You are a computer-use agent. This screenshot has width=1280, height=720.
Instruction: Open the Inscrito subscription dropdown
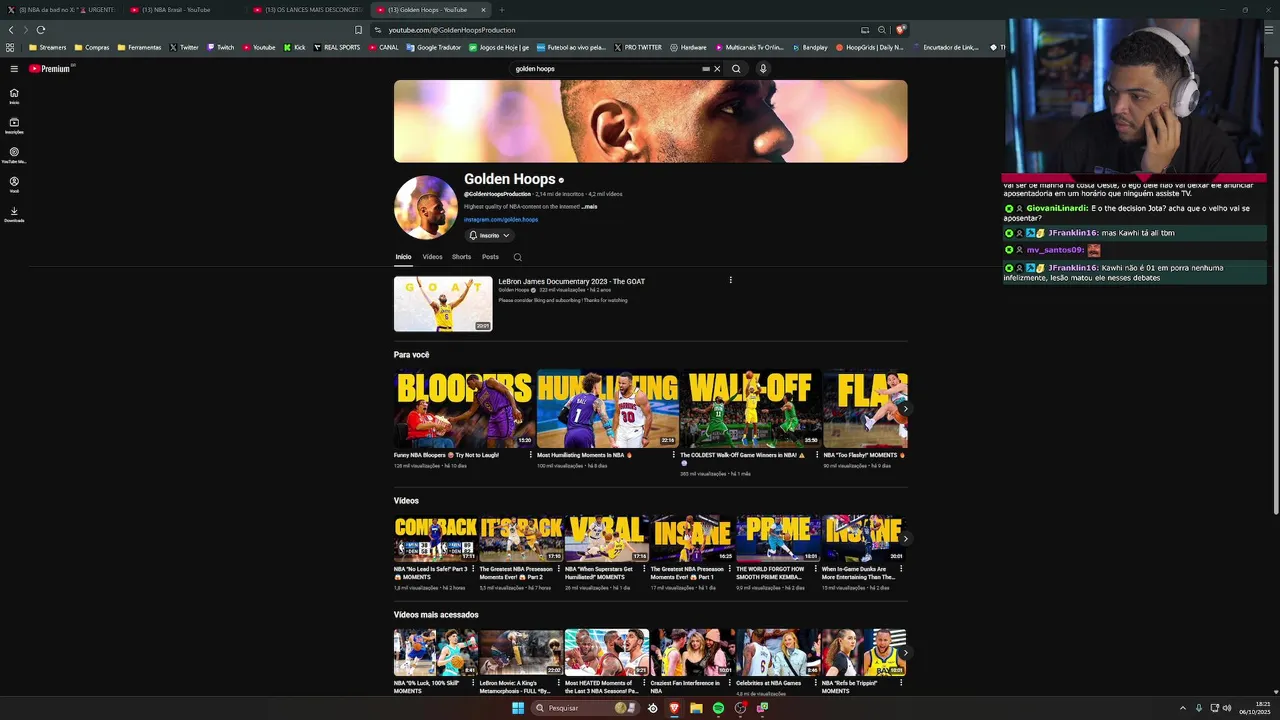coord(489,235)
